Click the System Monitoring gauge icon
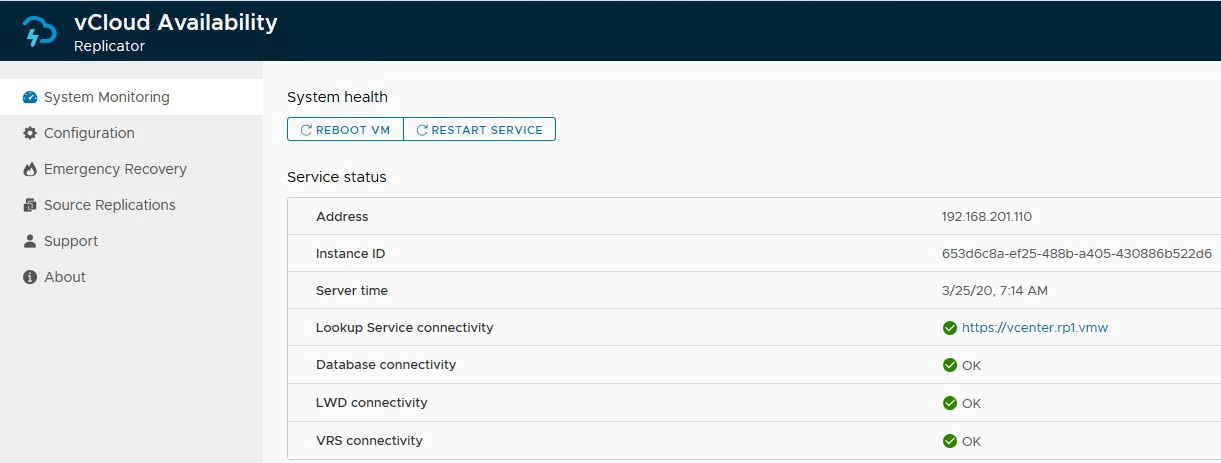This screenshot has height=463, width=1221. [30, 97]
